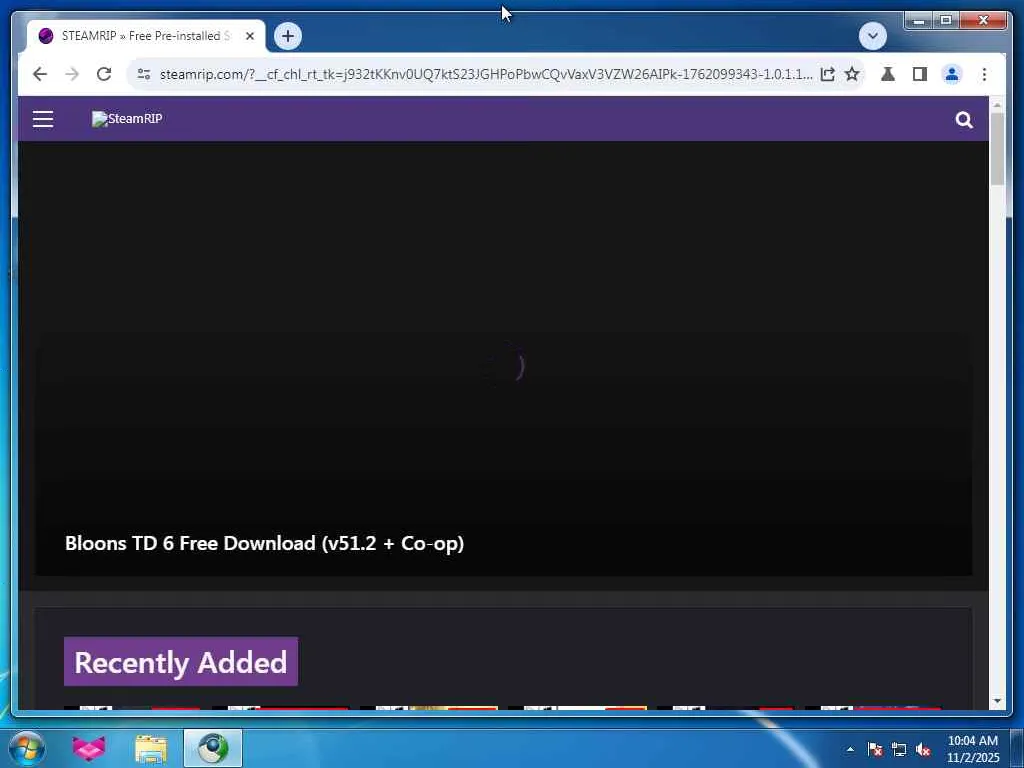
Task: Click the Recently Added heading
Action: (x=181, y=662)
